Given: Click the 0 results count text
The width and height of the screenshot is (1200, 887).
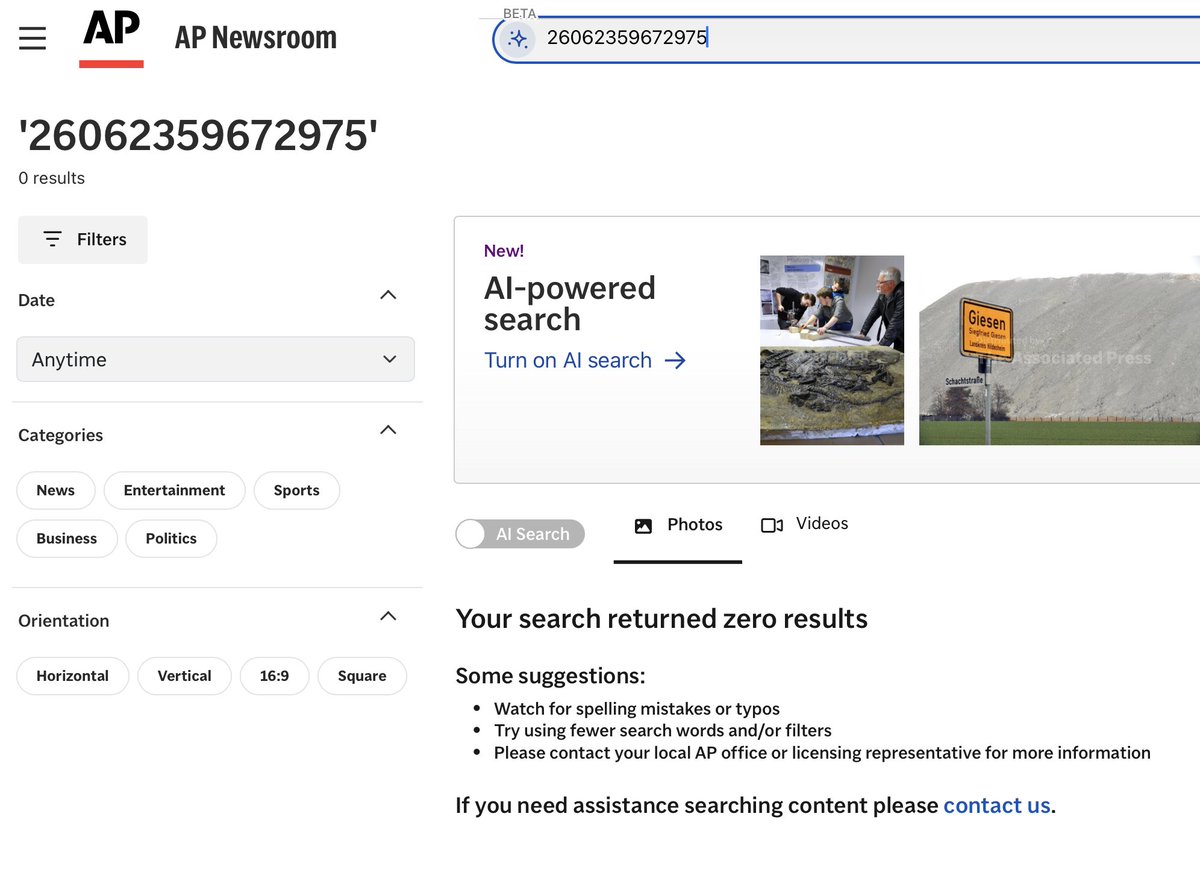Looking at the screenshot, I should pos(52,179).
